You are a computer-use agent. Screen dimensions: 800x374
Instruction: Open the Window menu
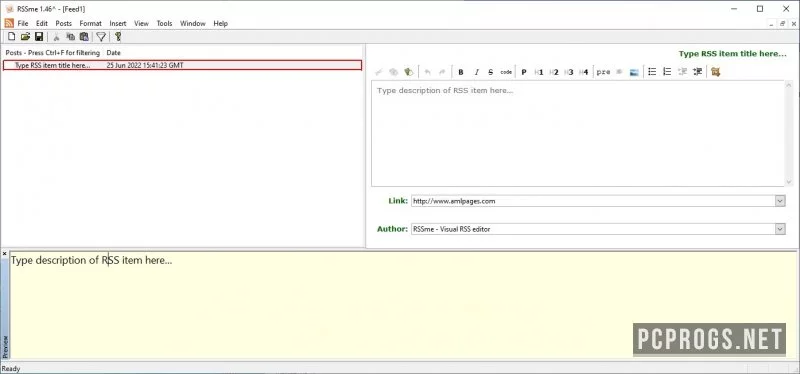(x=192, y=23)
